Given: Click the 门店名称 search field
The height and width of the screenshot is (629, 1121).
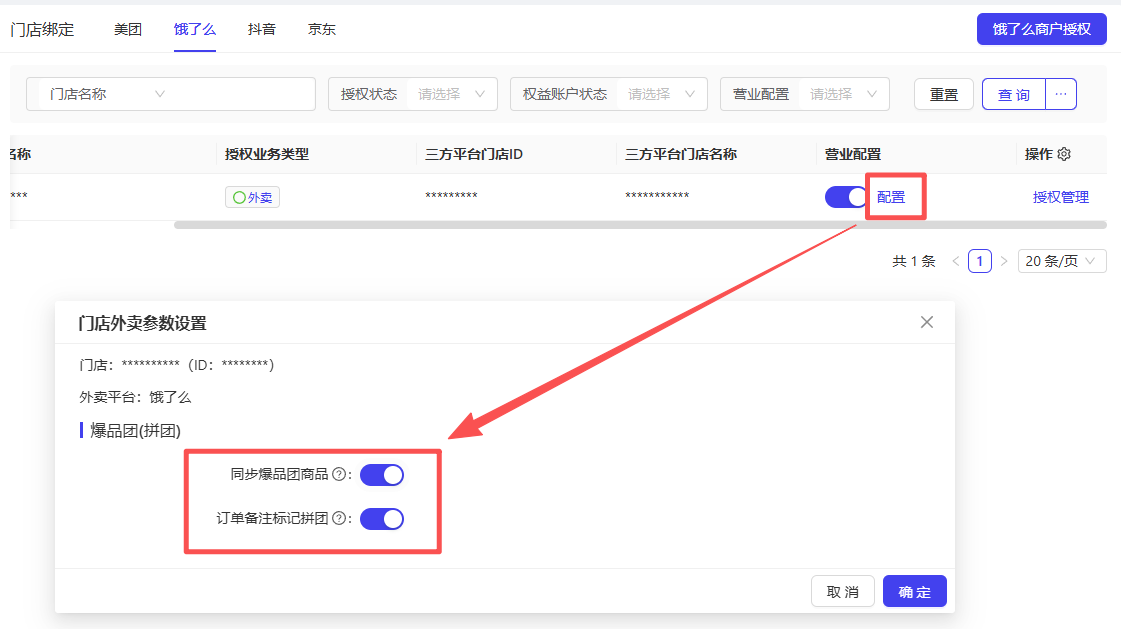Looking at the screenshot, I should pos(240,94).
